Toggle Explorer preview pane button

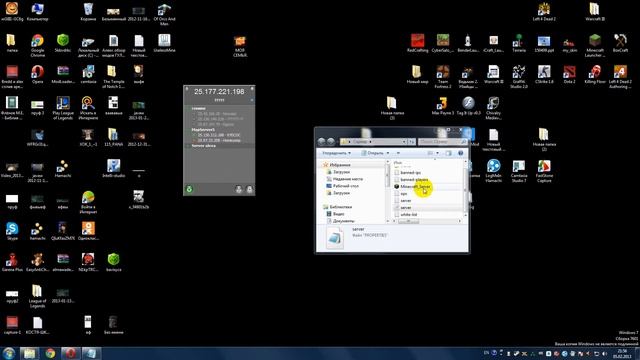(x=449, y=153)
